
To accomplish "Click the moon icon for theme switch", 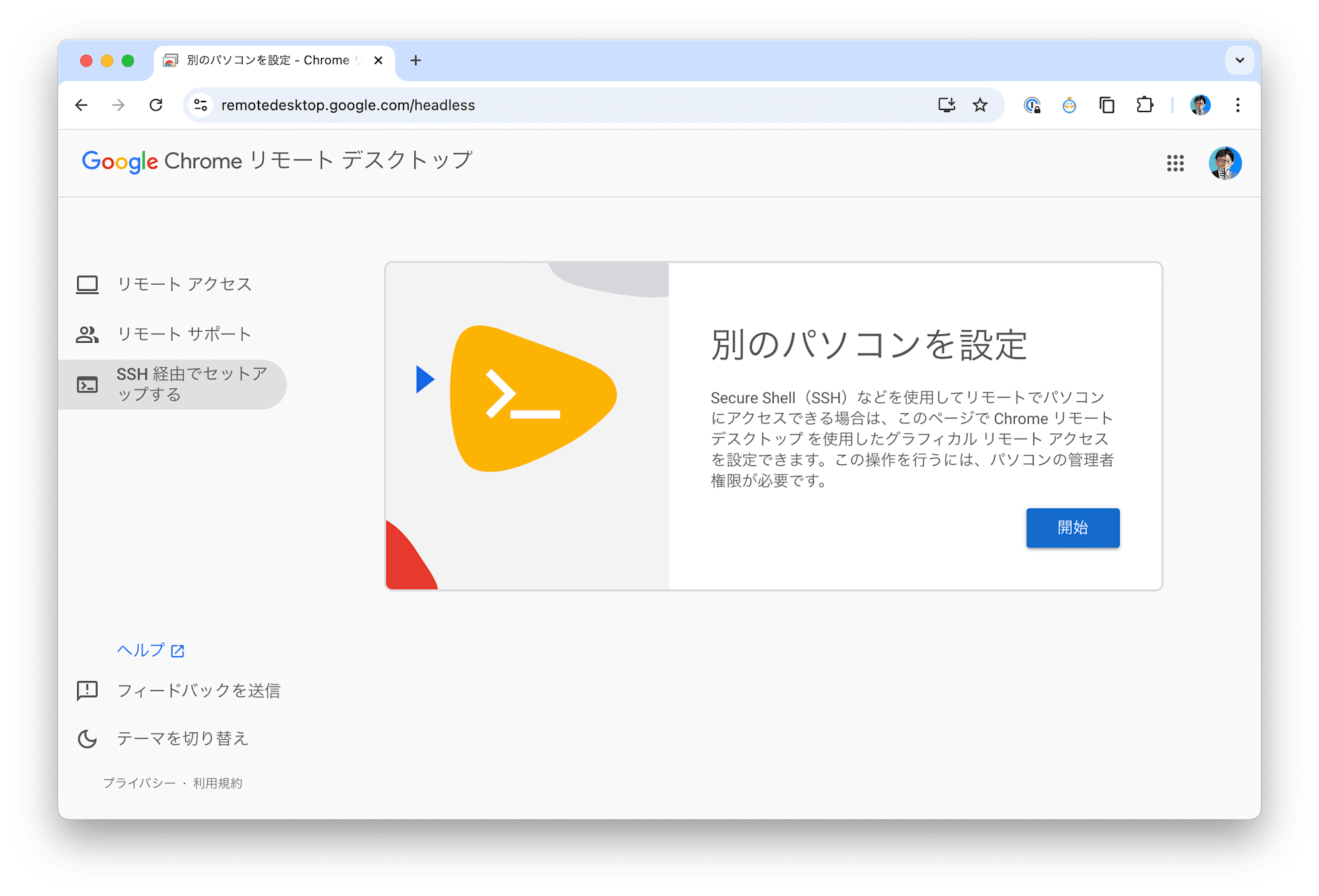I will [87, 738].
